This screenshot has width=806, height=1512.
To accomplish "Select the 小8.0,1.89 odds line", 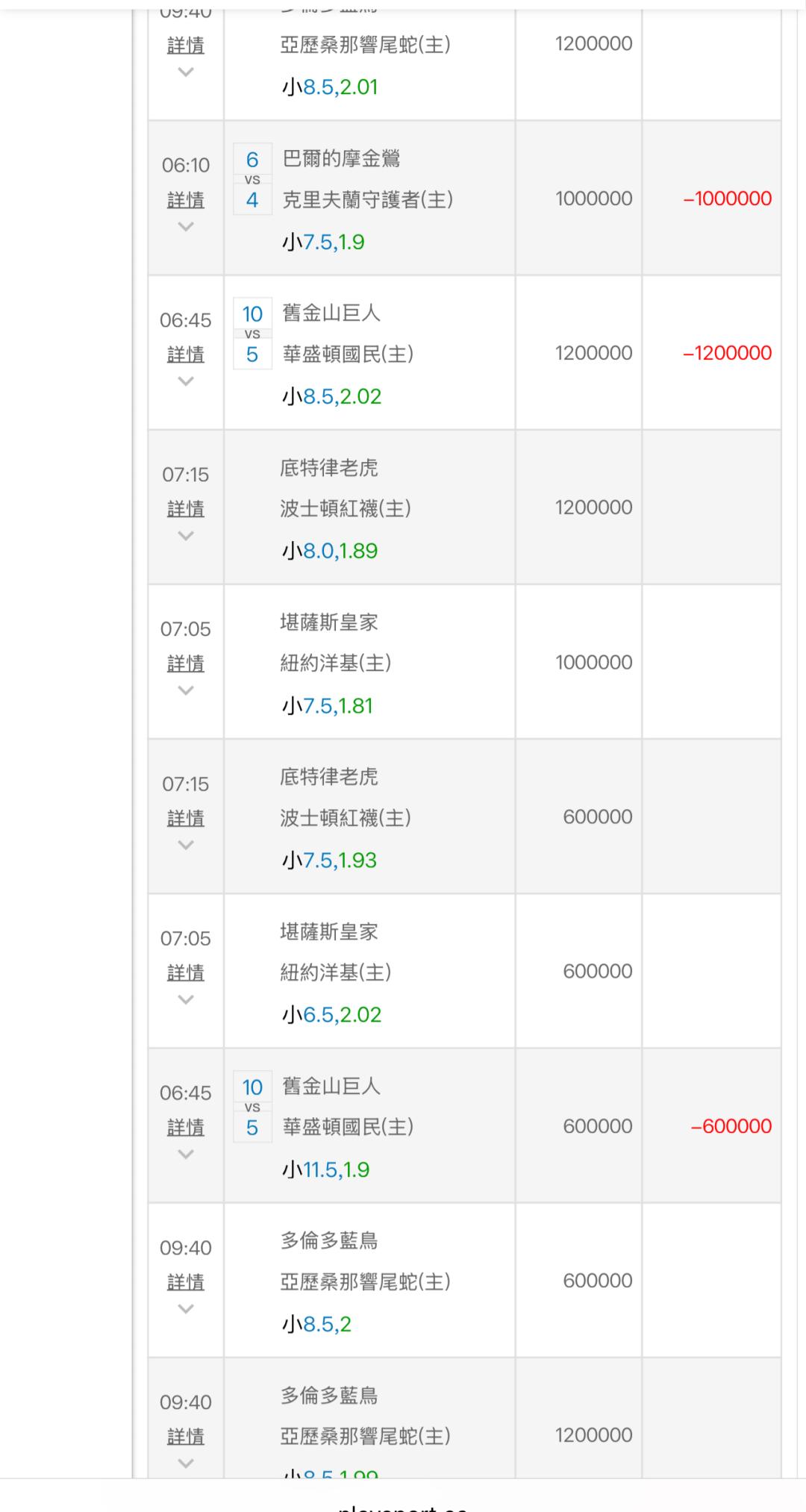I will click(x=330, y=551).
